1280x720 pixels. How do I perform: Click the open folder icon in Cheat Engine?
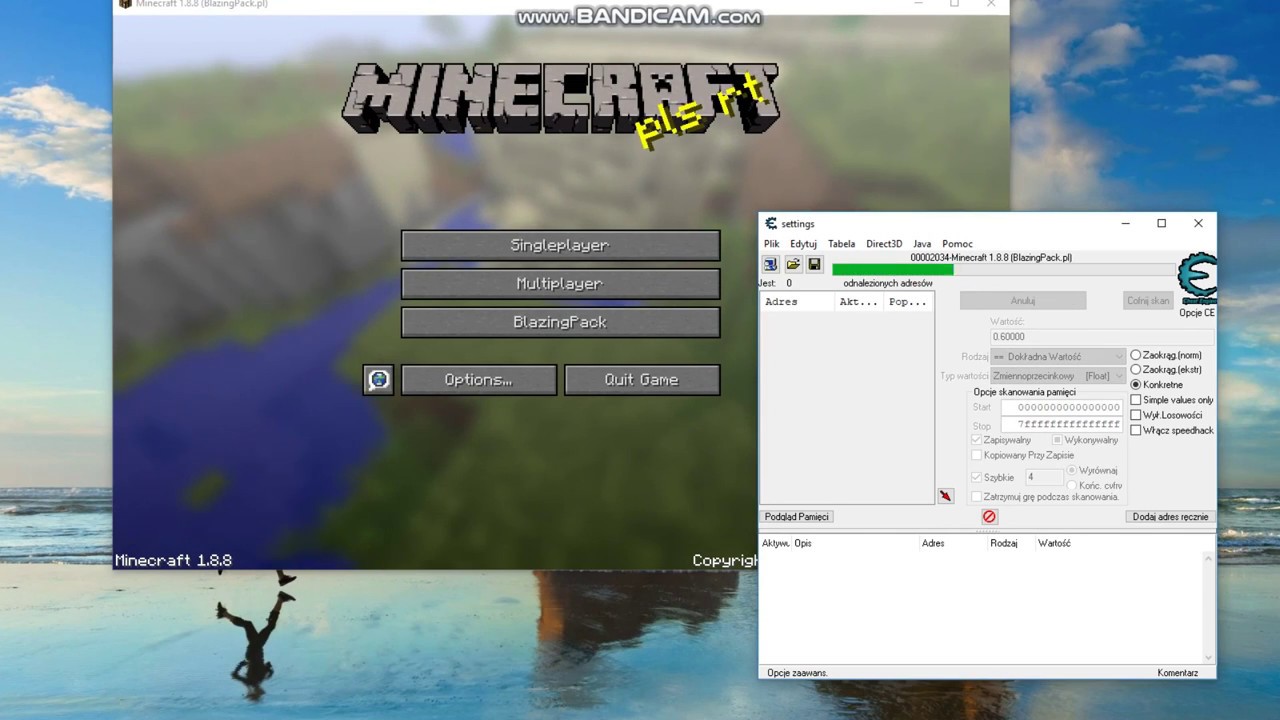tap(792, 265)
